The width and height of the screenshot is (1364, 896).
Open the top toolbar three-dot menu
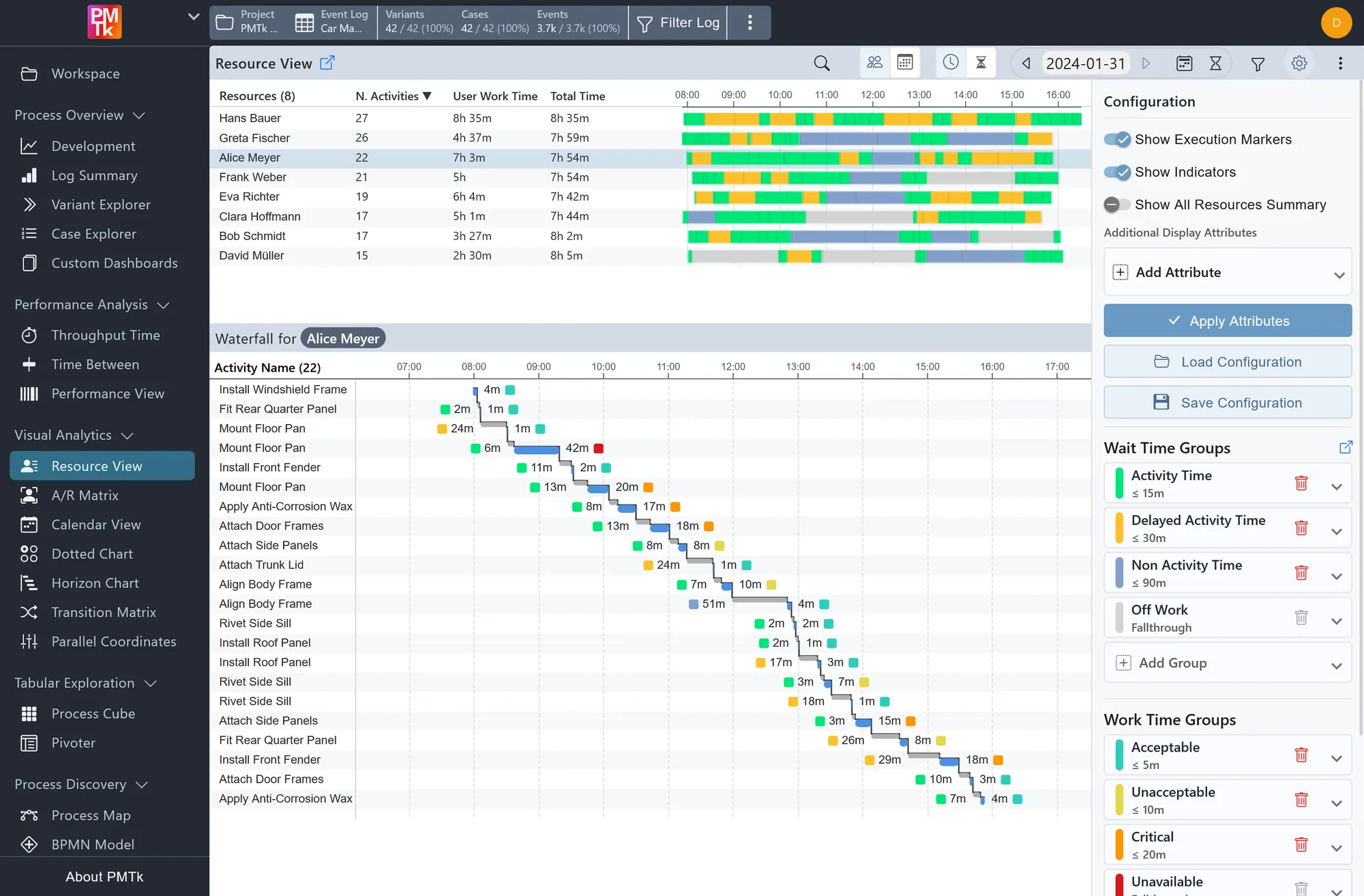750,23
